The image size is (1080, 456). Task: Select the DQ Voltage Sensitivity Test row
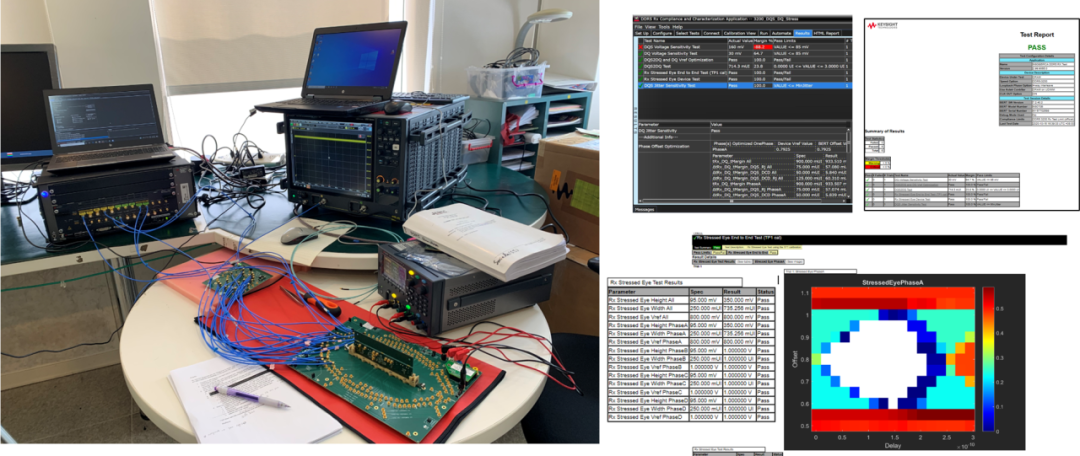(745, 54)
